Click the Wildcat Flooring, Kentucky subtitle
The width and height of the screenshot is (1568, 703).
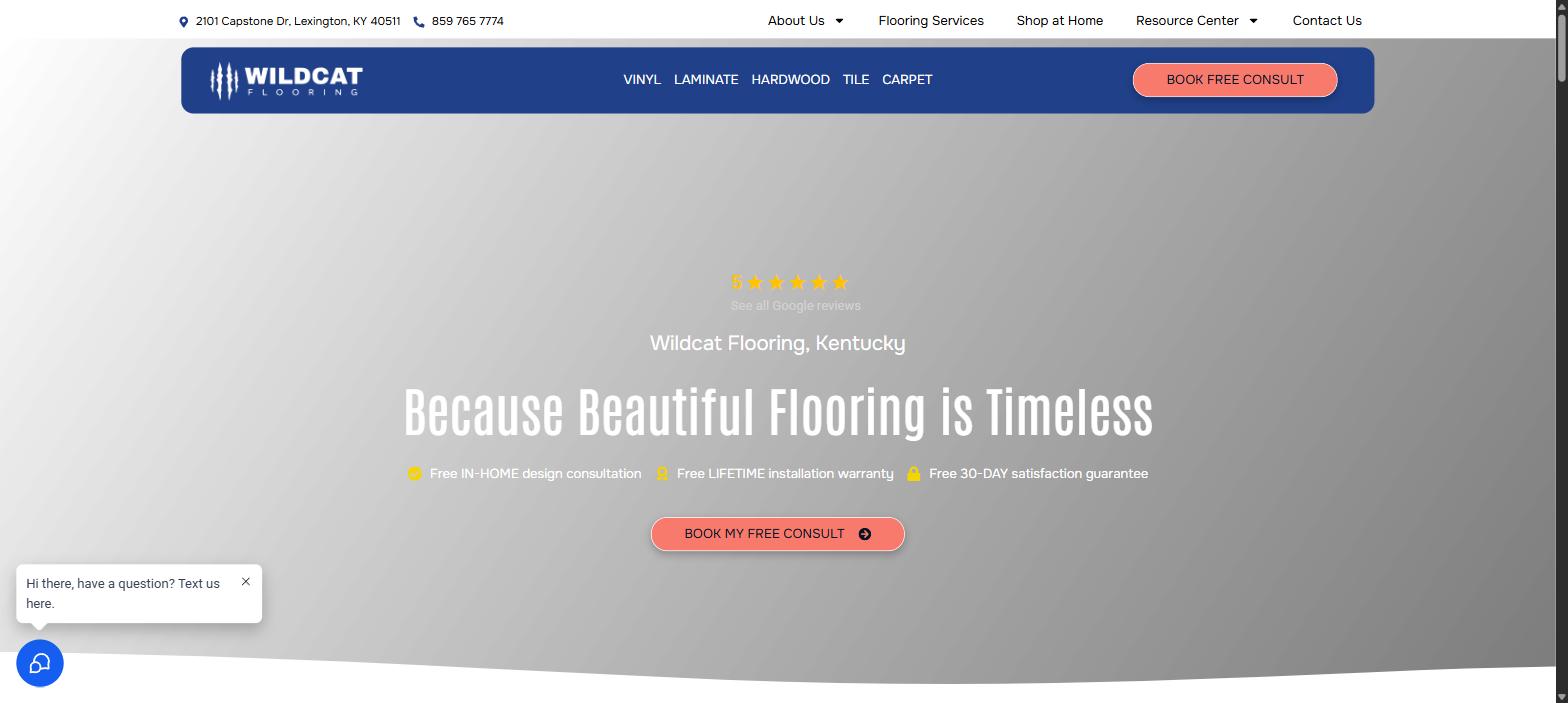pyautogui.click(x=778, y=343)
